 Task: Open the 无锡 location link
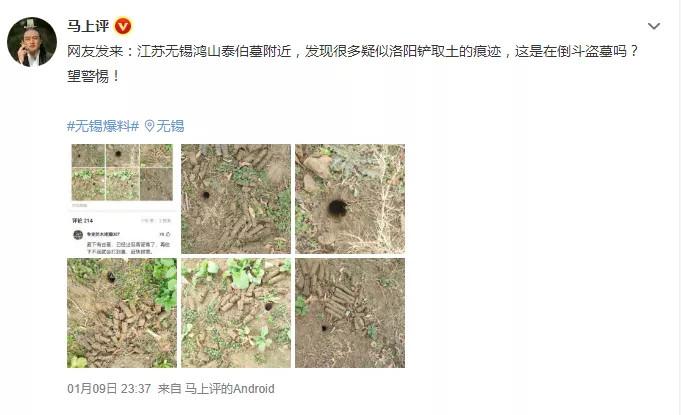coord(170,126)
